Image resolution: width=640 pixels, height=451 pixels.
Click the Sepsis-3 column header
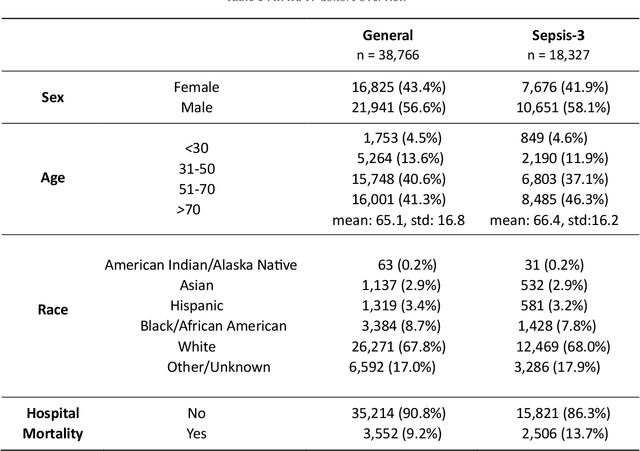(x=559, y=35)
